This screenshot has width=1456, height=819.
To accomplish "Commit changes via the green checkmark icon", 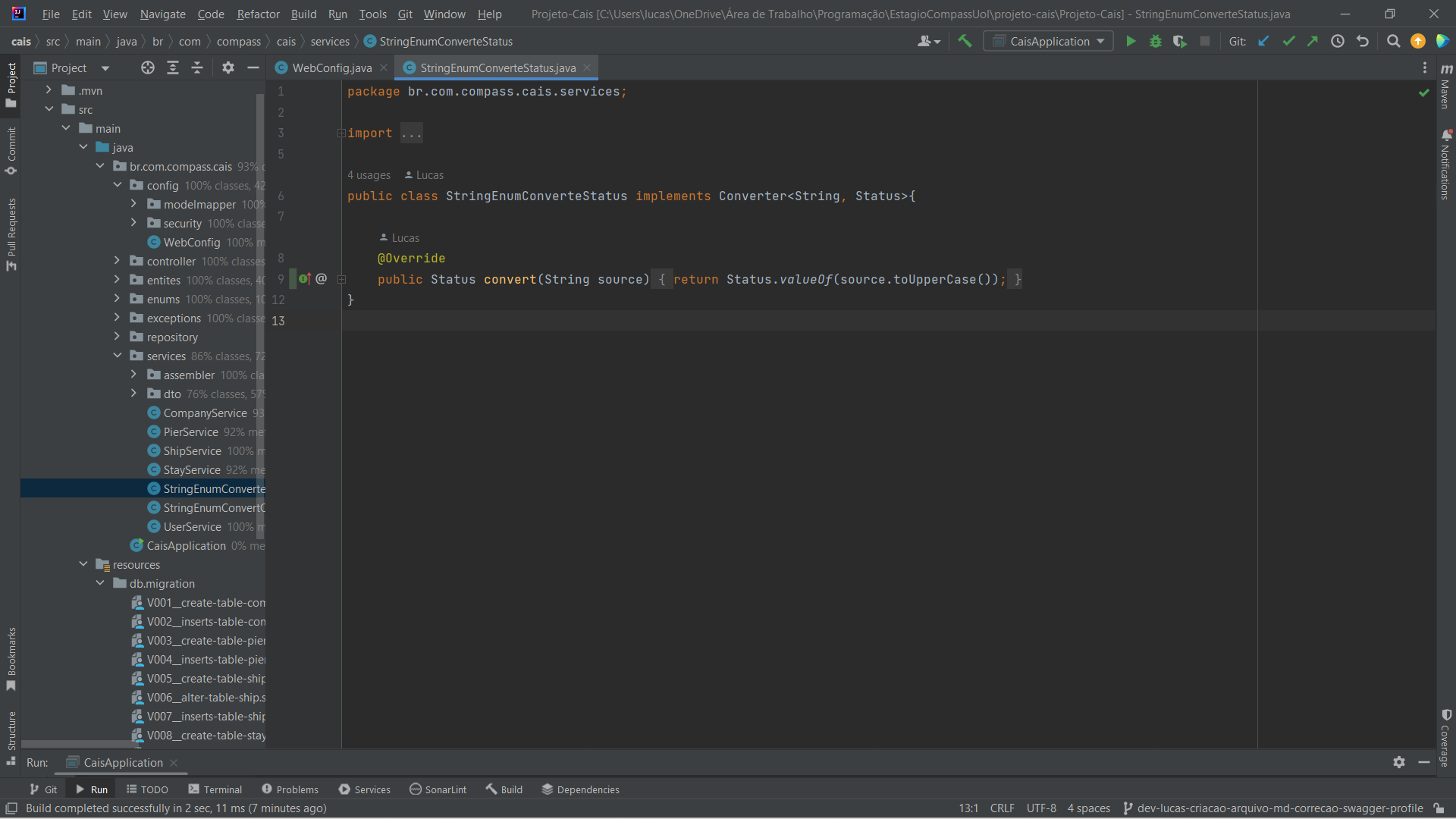I will click(x=1288, y=41).
